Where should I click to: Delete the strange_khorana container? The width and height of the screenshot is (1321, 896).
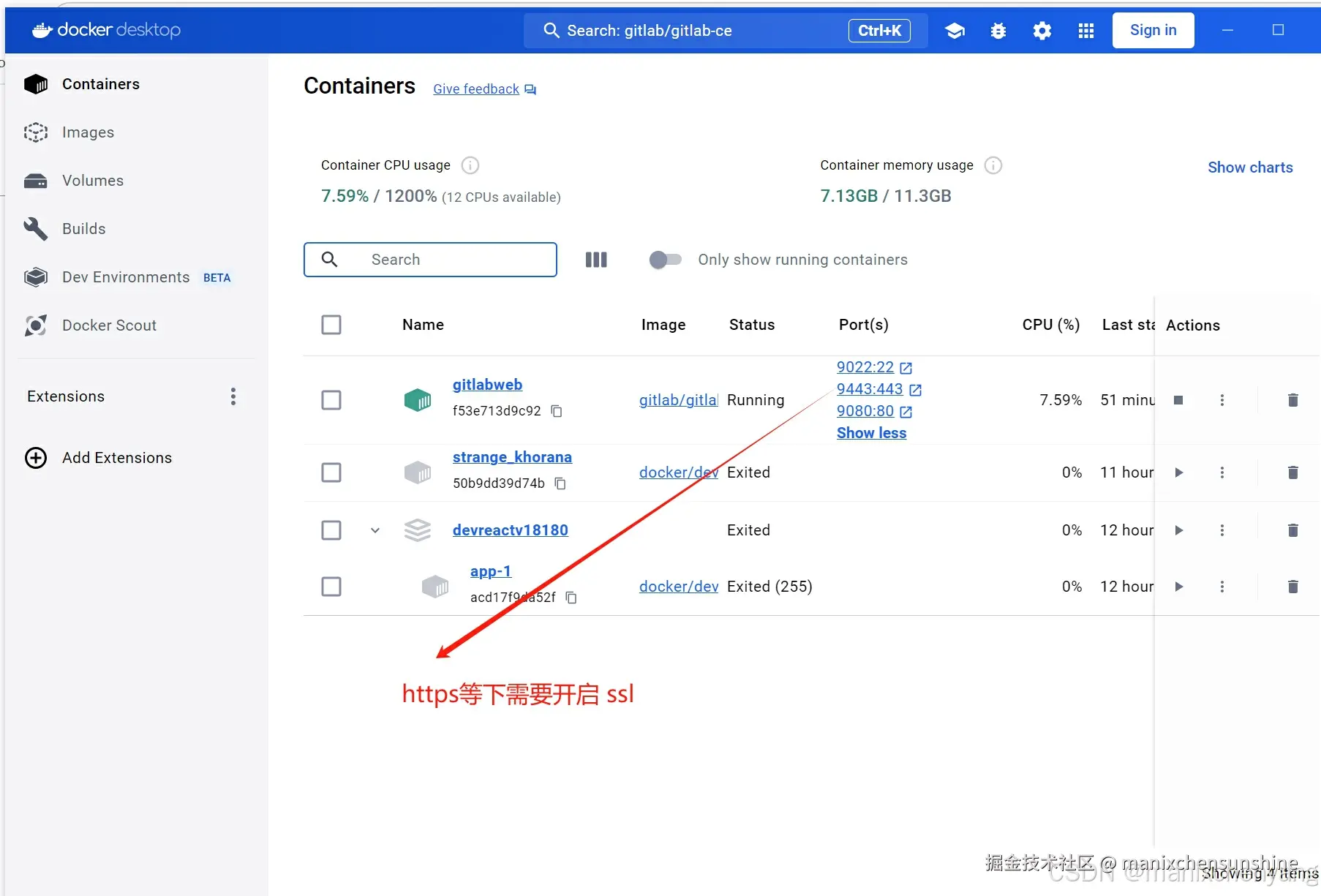tap(1293, 473)
